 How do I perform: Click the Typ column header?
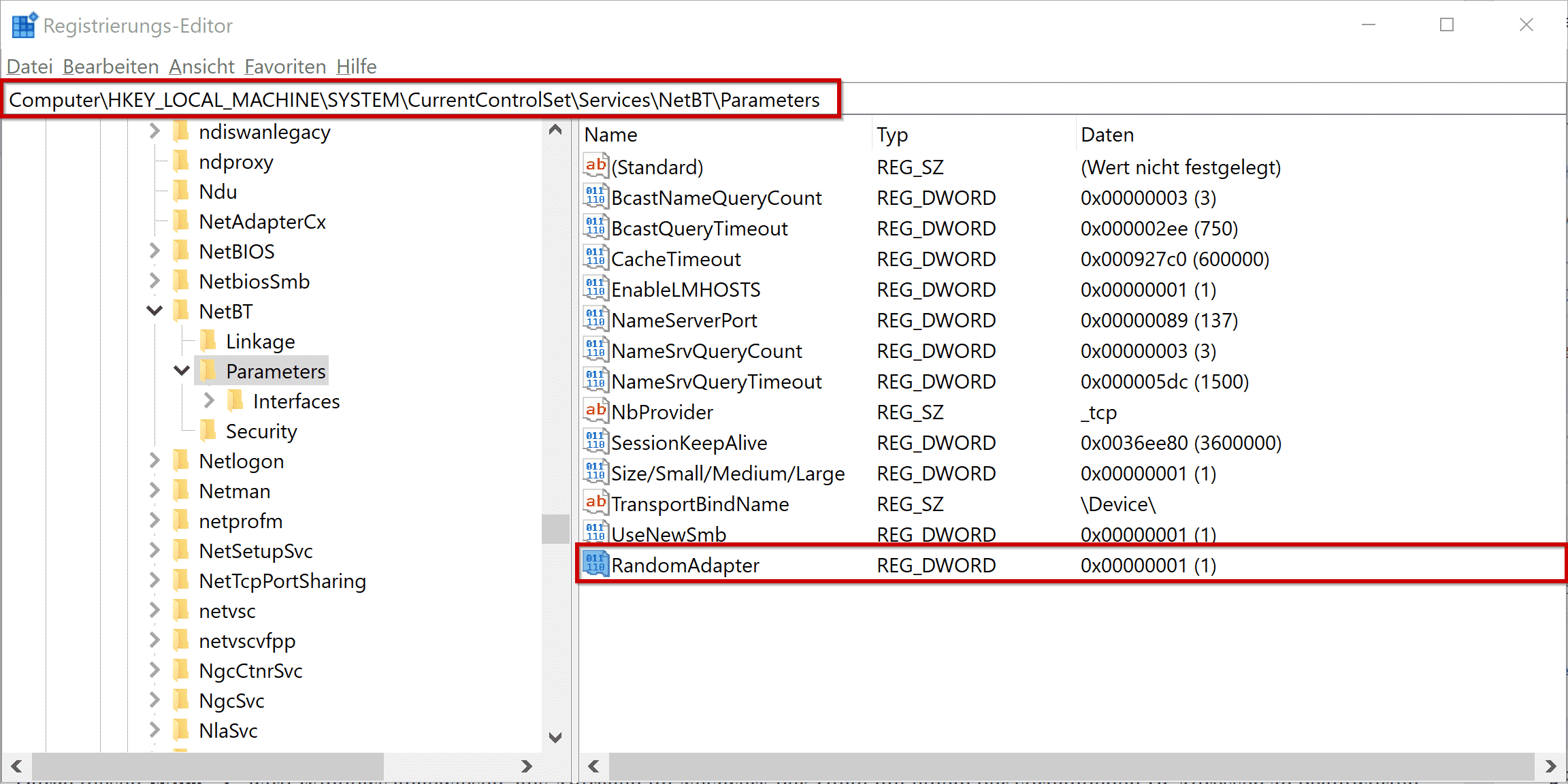[x=974, y=135]
